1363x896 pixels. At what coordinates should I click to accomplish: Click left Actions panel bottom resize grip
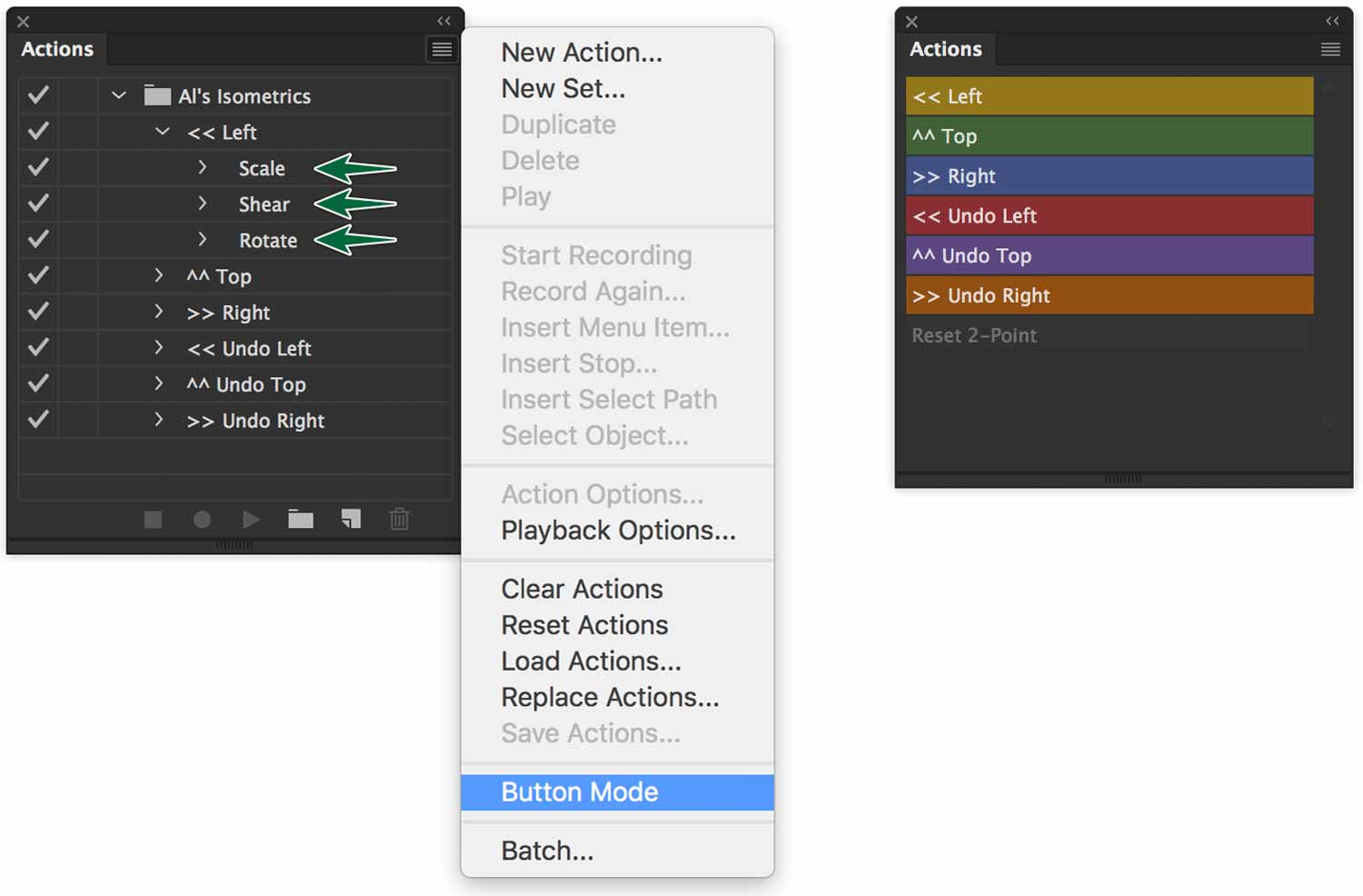(234, 545)
